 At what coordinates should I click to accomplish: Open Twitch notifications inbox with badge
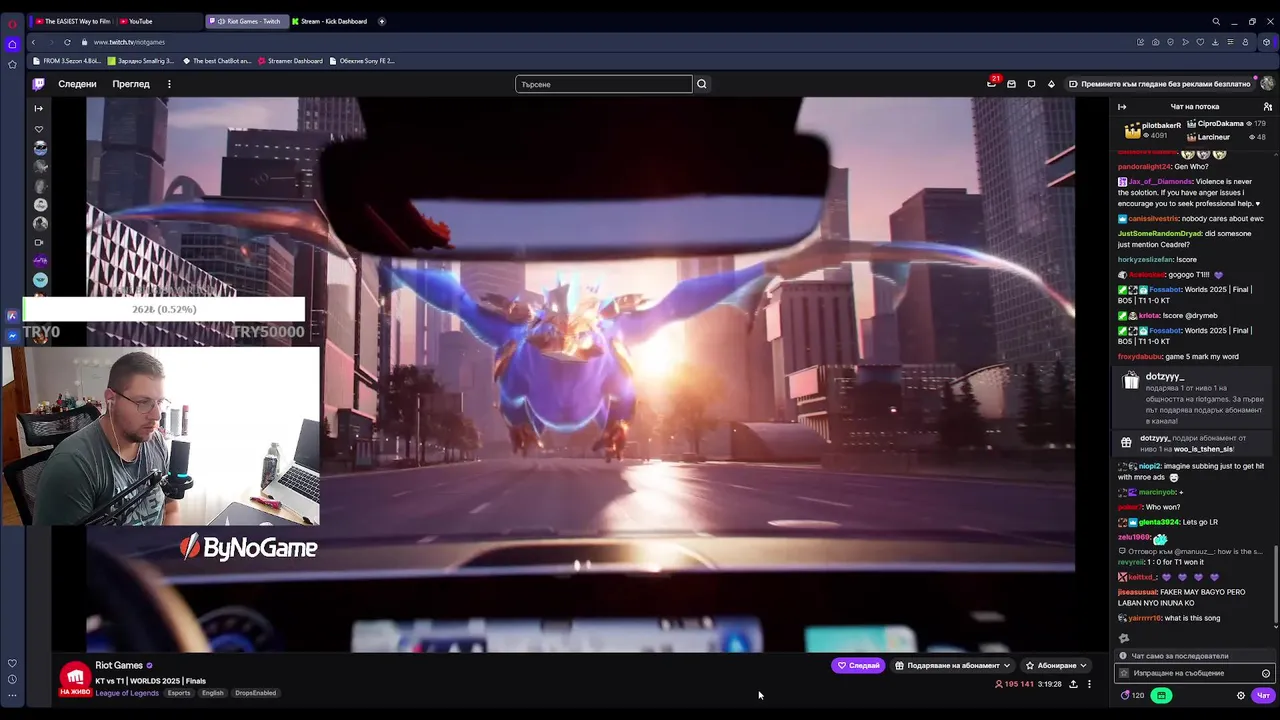tap(992, 83)
